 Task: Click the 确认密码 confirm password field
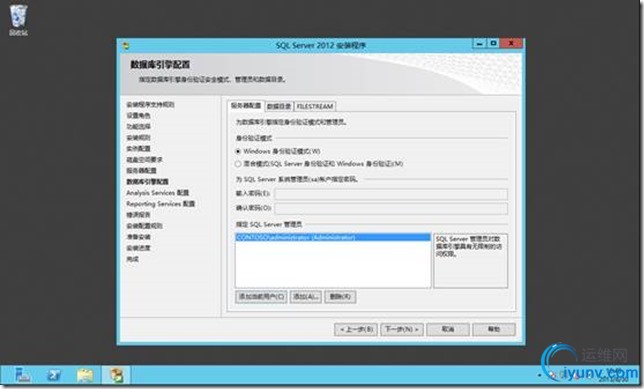(391, 209)
